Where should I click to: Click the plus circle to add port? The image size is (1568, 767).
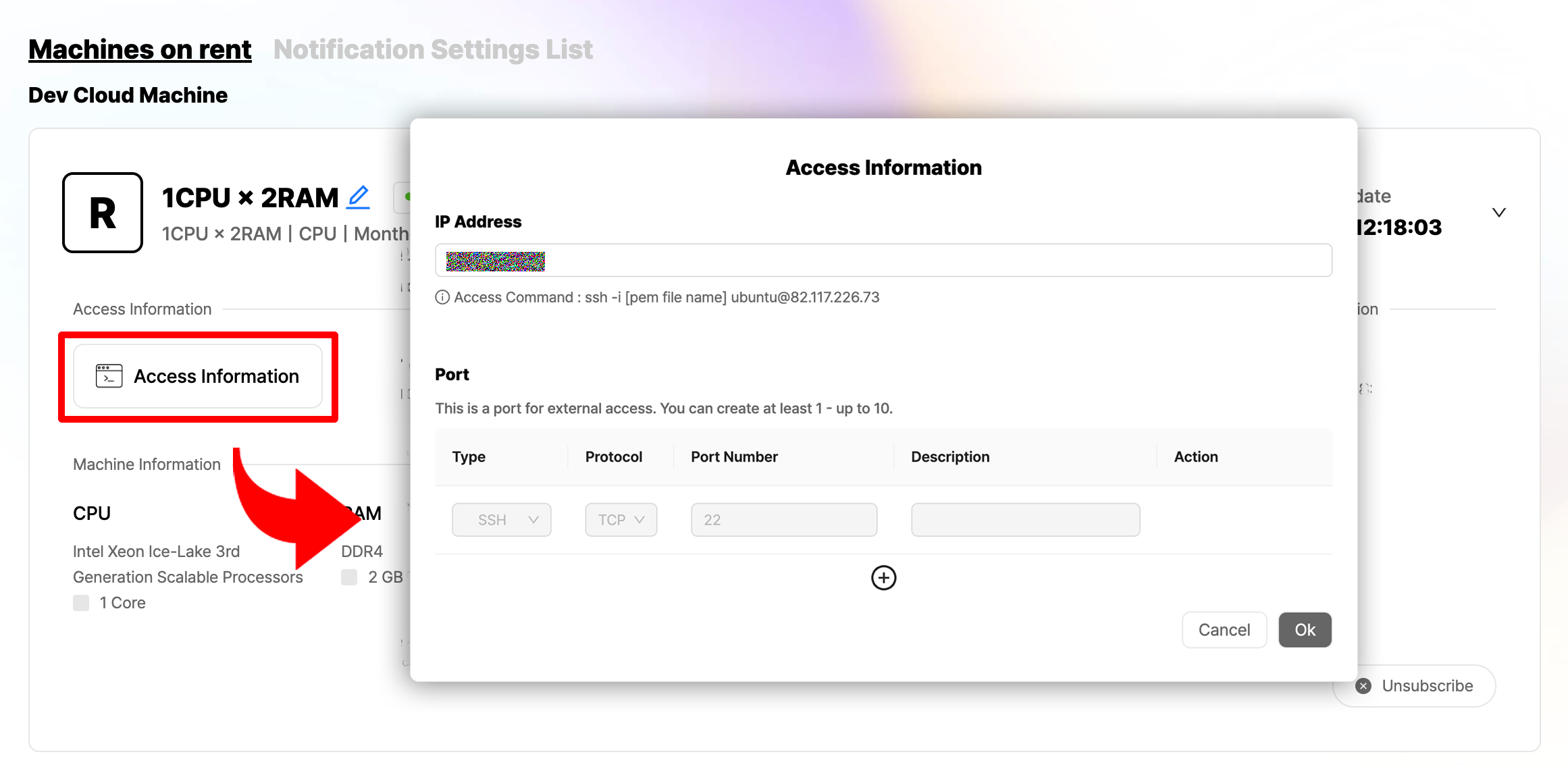tap(883, 577)
